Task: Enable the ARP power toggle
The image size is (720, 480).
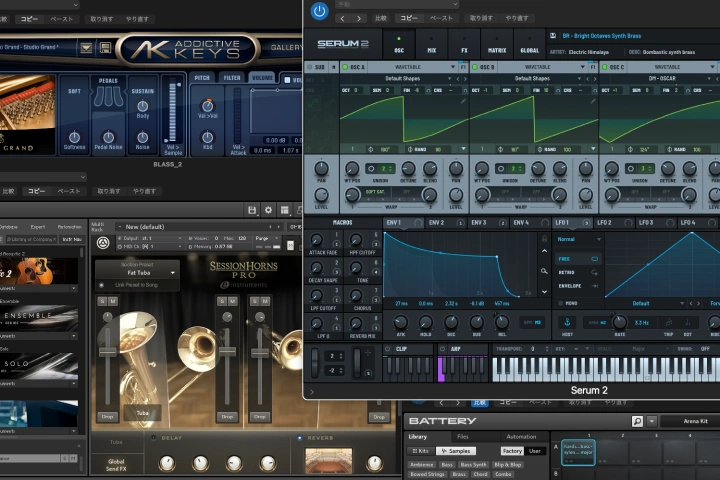Action: coord(442,349)
